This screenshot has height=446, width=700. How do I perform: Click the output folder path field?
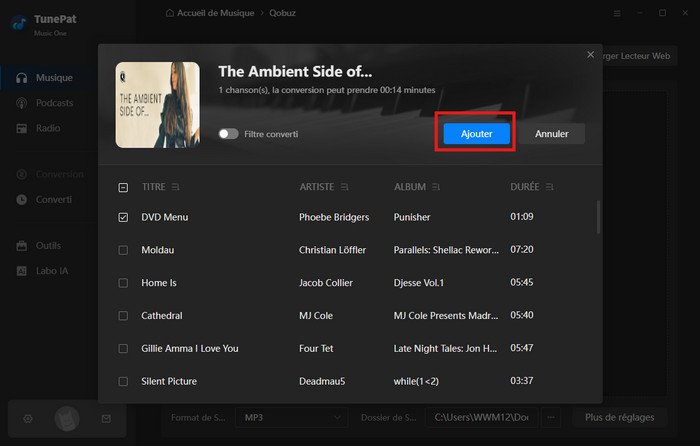coord(481,417)
